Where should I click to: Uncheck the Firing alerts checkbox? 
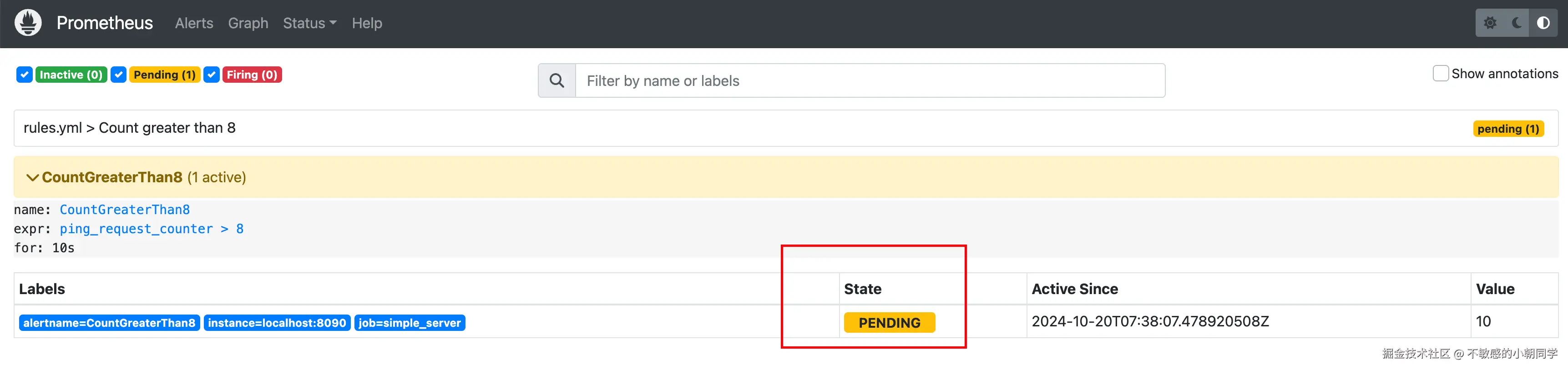coord(211,75)
